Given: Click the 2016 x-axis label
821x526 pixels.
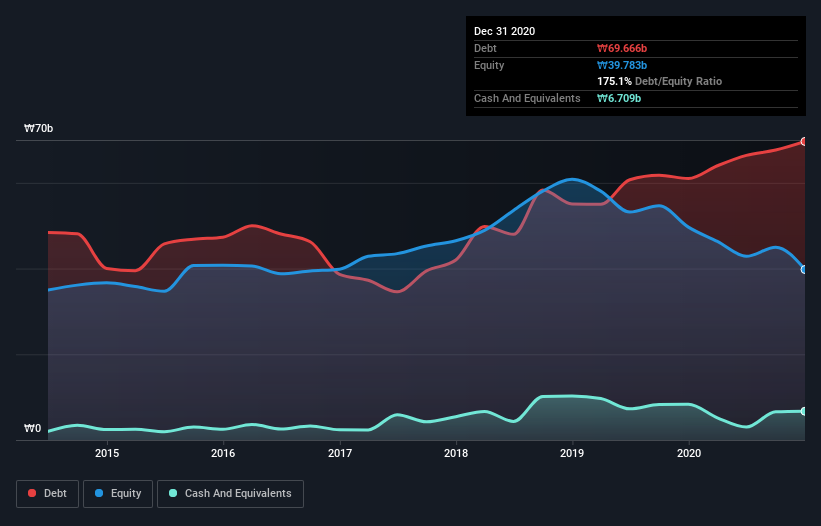Looking at the screenshot, I should tap(223, 453).
